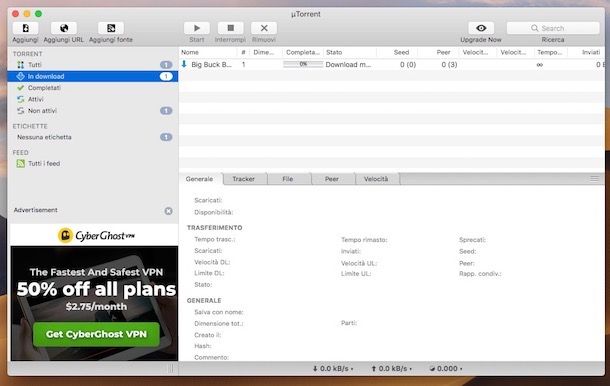Sort by Inviati column header
Screen dimensions: 610x386
tap(586, 52)
